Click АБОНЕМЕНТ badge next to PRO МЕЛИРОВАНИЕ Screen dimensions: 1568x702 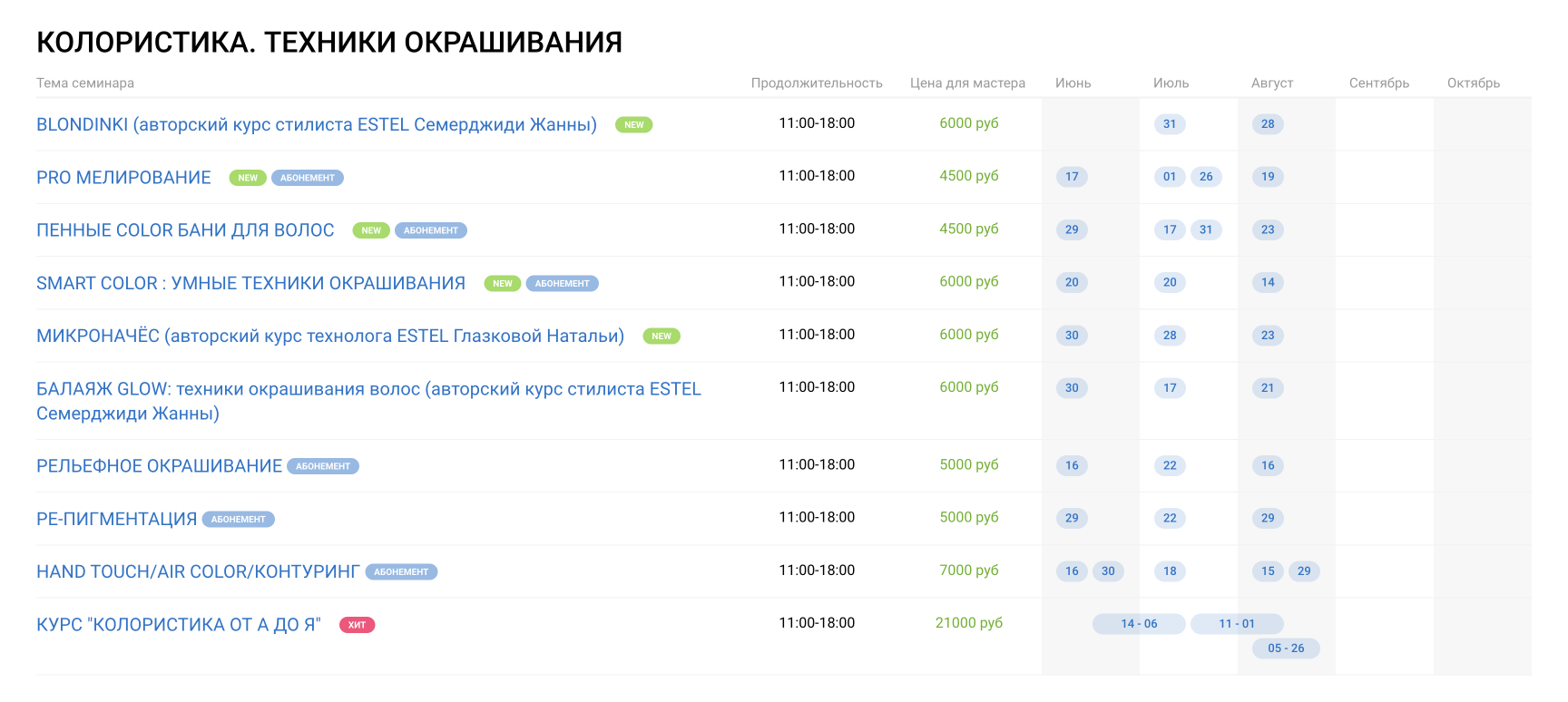click(x=308, y=178)
